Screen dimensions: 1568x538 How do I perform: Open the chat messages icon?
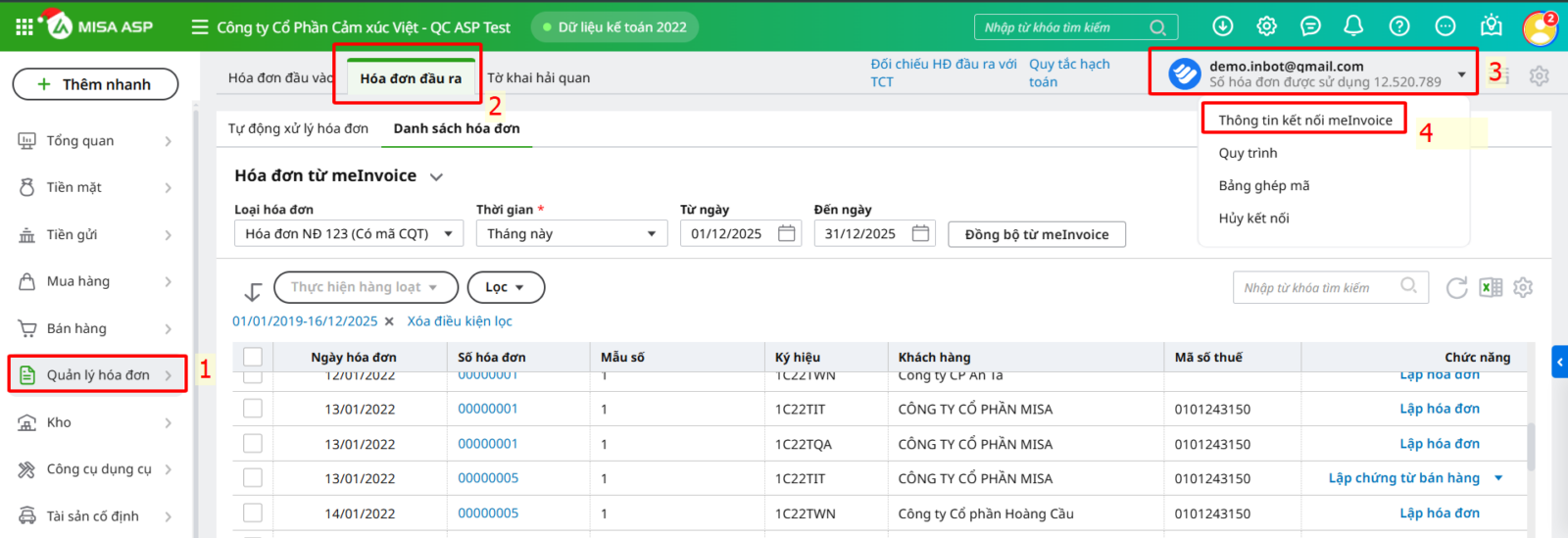tap(1310, 26)
